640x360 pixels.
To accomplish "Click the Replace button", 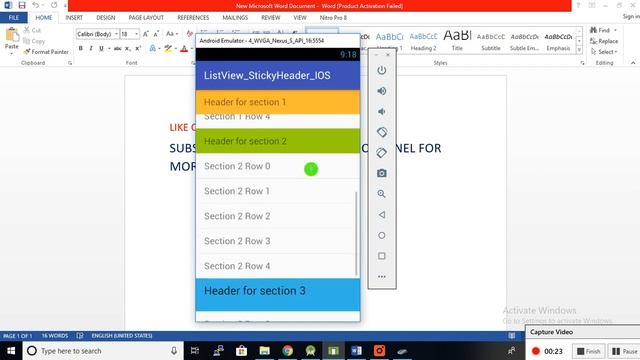I will click(604, 41).
